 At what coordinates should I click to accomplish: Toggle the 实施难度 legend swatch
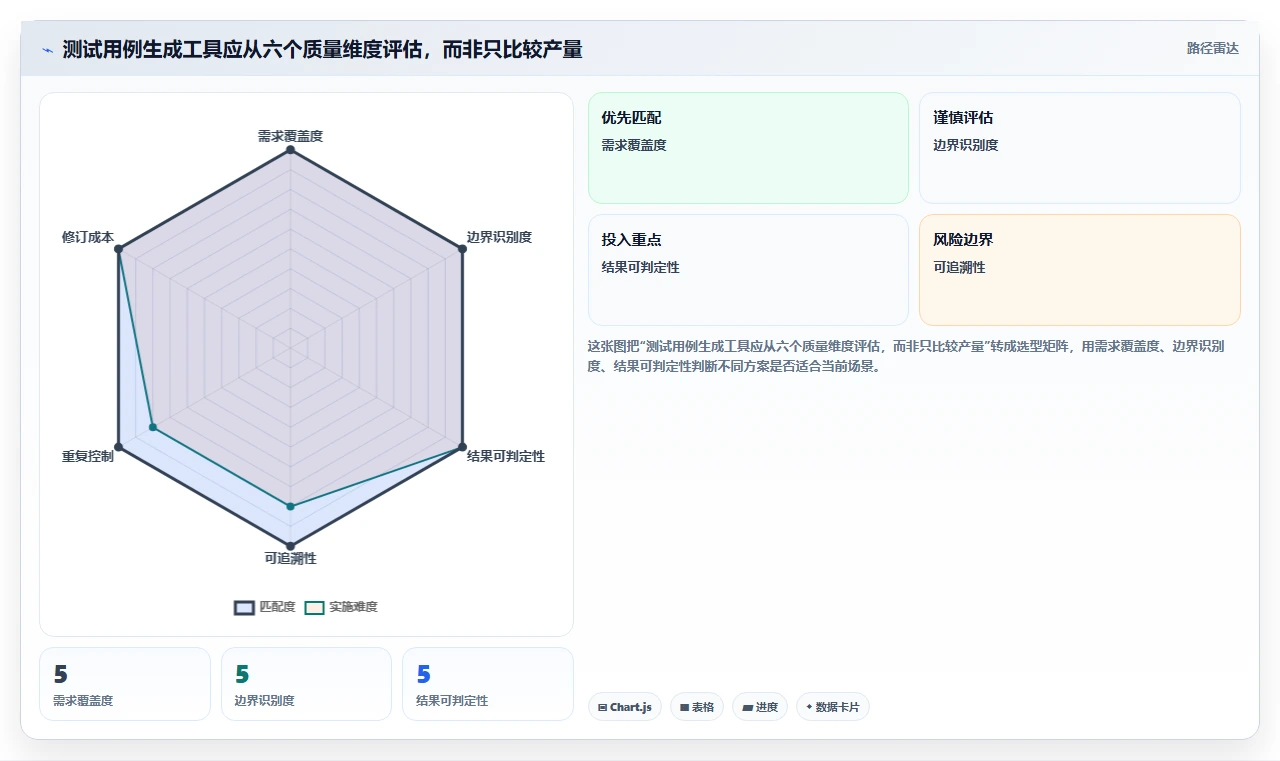pyautogui.click(x=315, y=607)
